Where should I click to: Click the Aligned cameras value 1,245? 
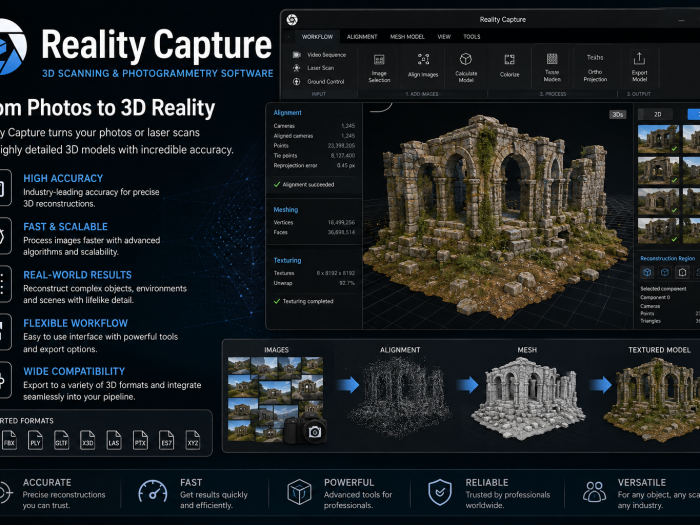click(348, 136)
